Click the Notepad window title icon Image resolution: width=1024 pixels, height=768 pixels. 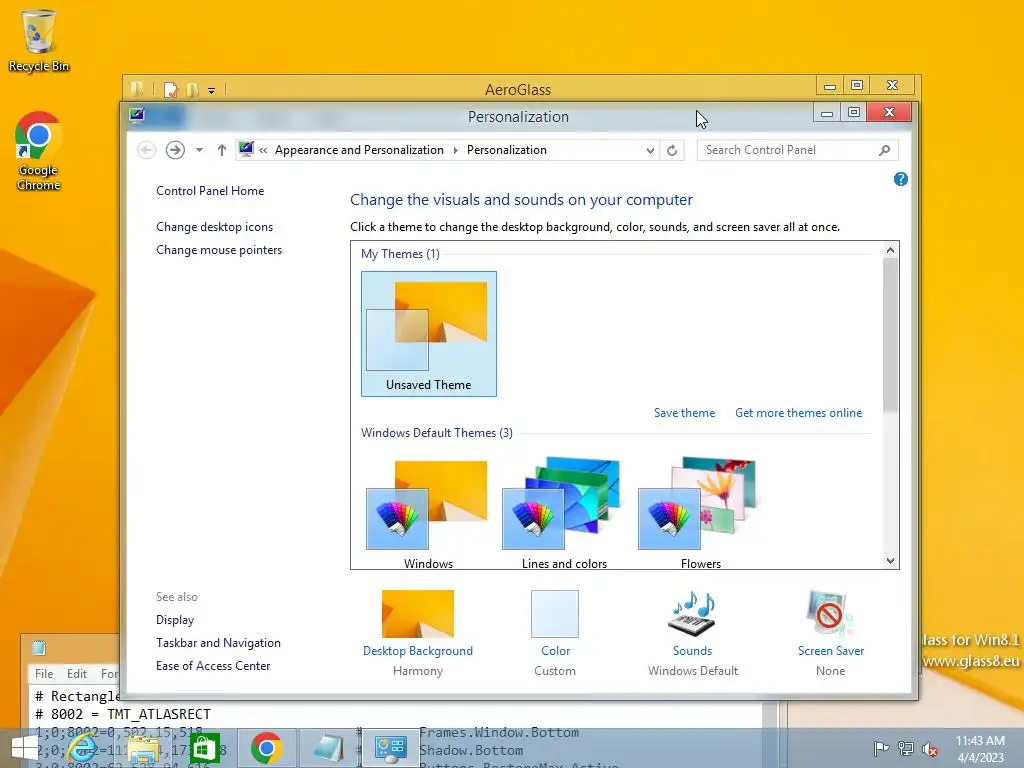click(39, 648)
